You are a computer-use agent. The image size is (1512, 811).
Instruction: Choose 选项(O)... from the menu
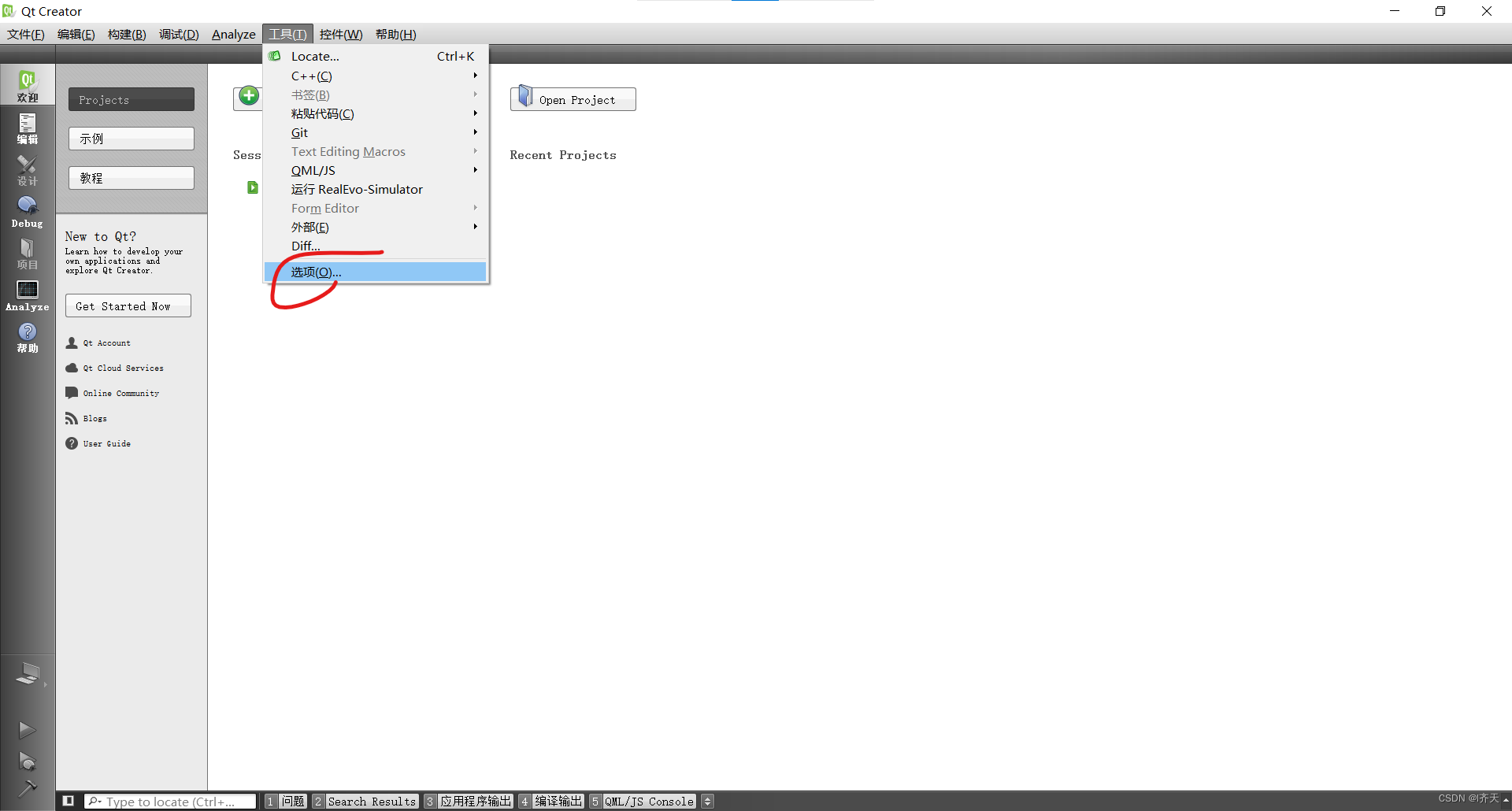click(376, 272)
